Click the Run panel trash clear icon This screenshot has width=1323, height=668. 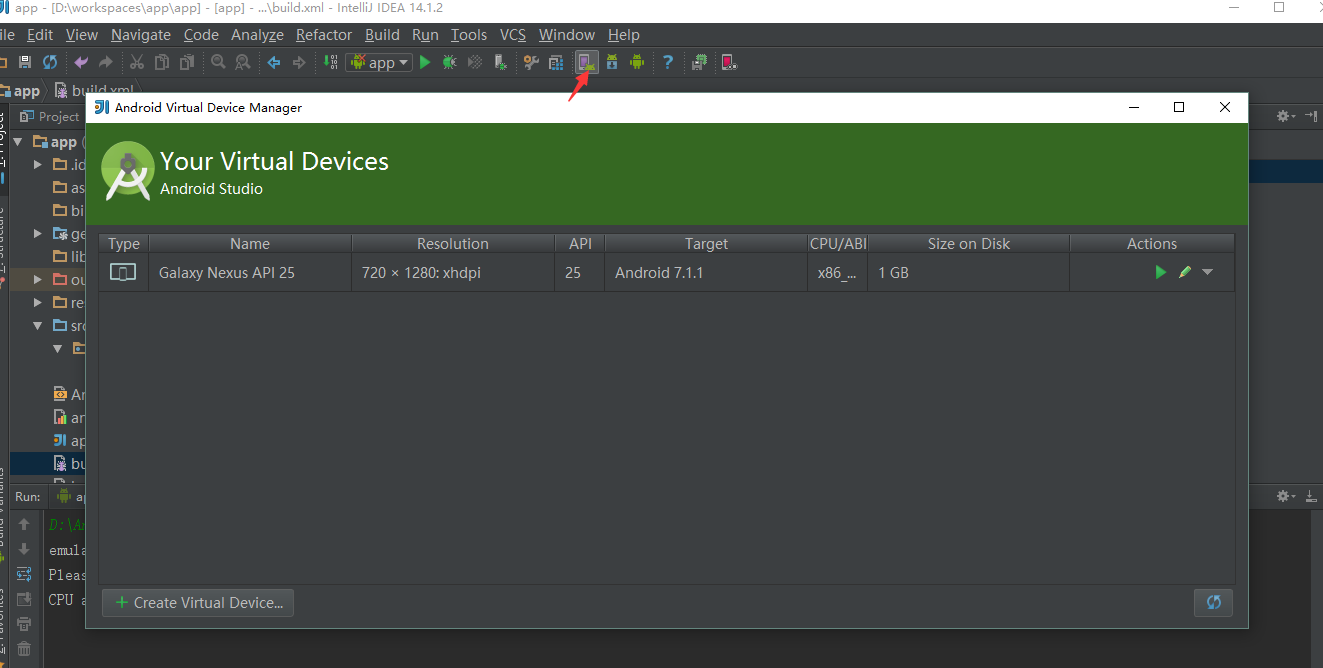pyautogui.click(x=24, y=649)
